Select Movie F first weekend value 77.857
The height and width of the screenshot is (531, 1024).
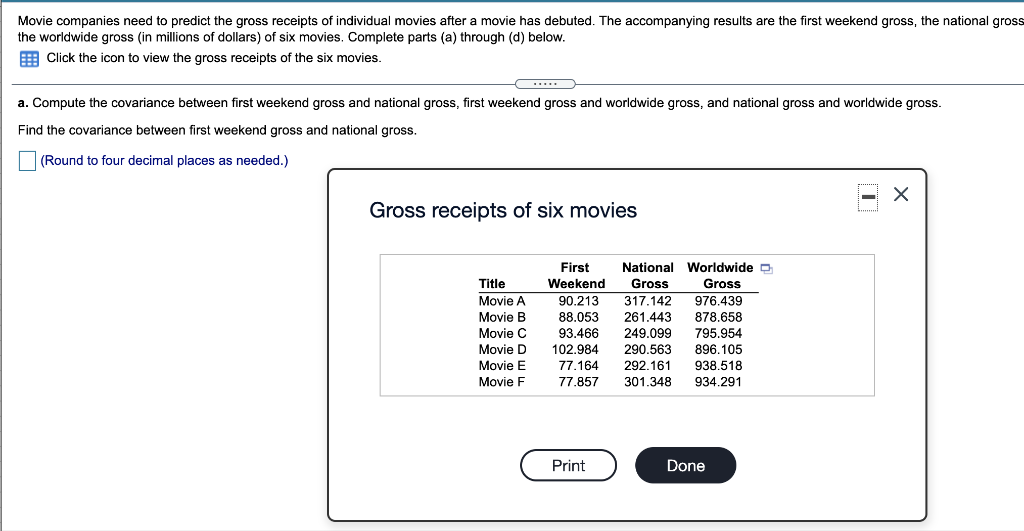click(x=578, y=382)
